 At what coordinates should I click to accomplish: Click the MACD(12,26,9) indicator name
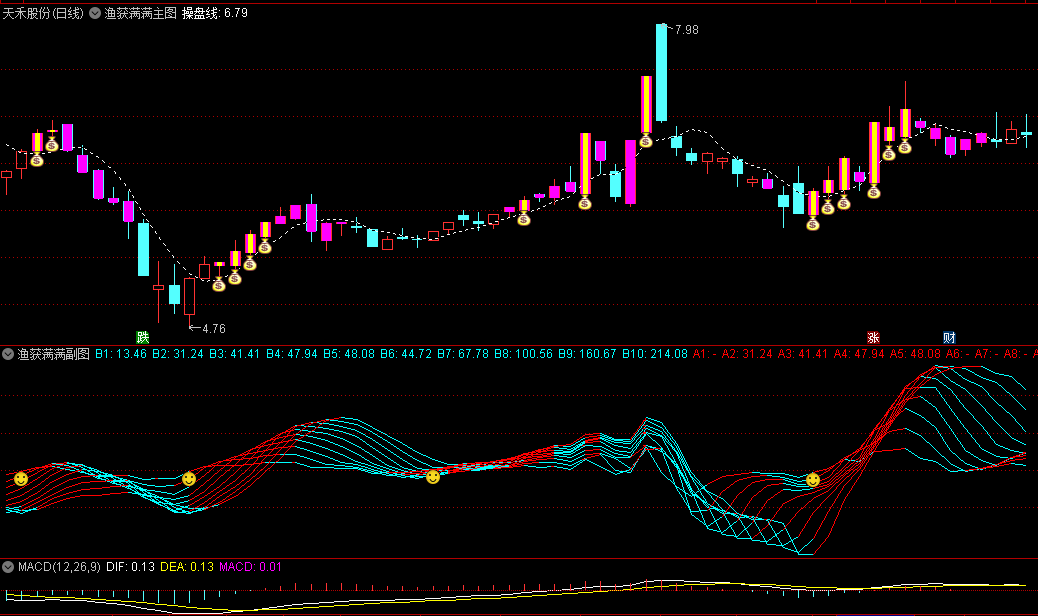[60, 567]
